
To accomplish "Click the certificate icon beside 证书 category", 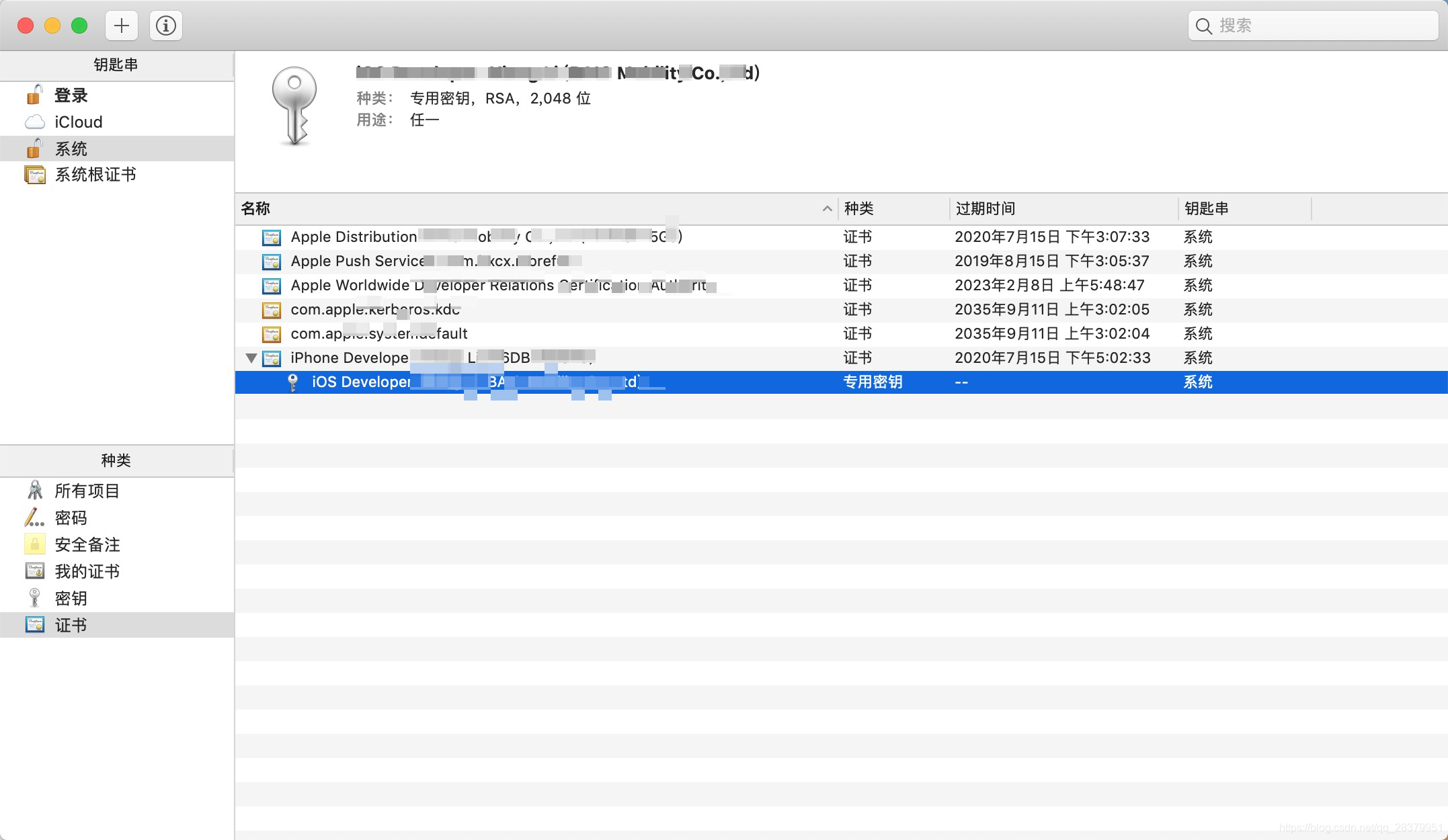I will [35, 624].
